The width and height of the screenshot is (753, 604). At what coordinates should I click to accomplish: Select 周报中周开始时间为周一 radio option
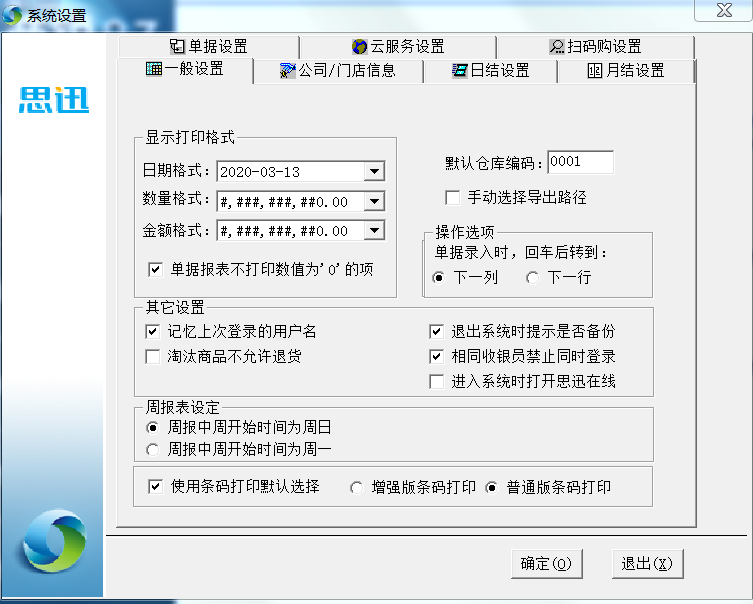pos(153,450)
